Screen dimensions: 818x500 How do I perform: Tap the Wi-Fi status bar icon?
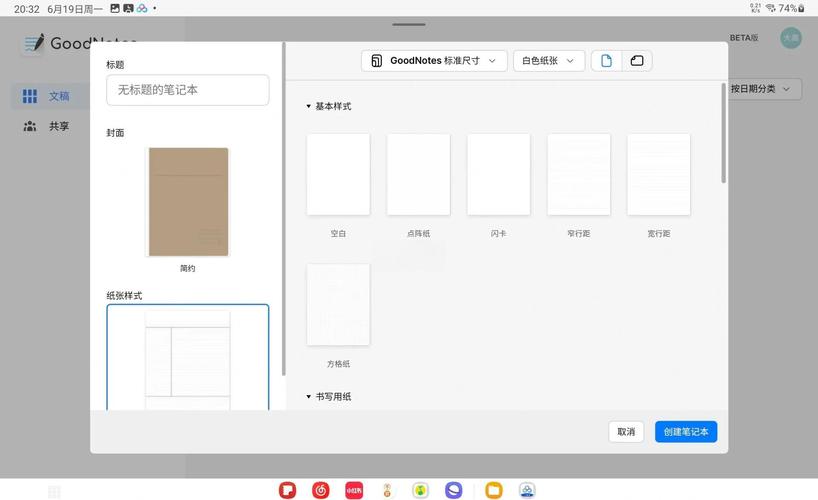pos(770,8)
